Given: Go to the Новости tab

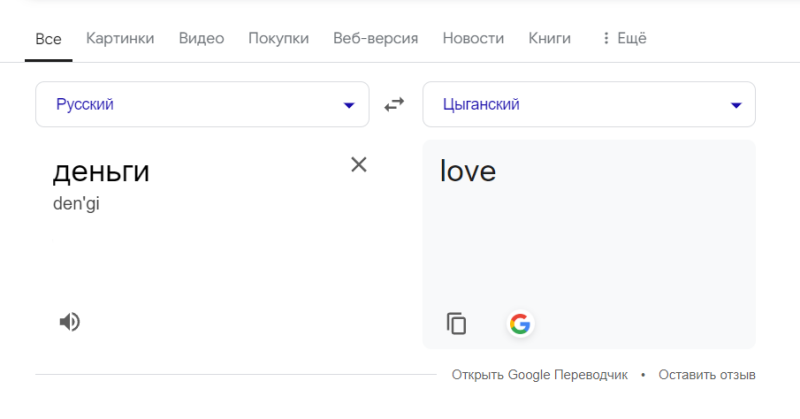Looking at the screenshot, I should (x=473, y=38).
